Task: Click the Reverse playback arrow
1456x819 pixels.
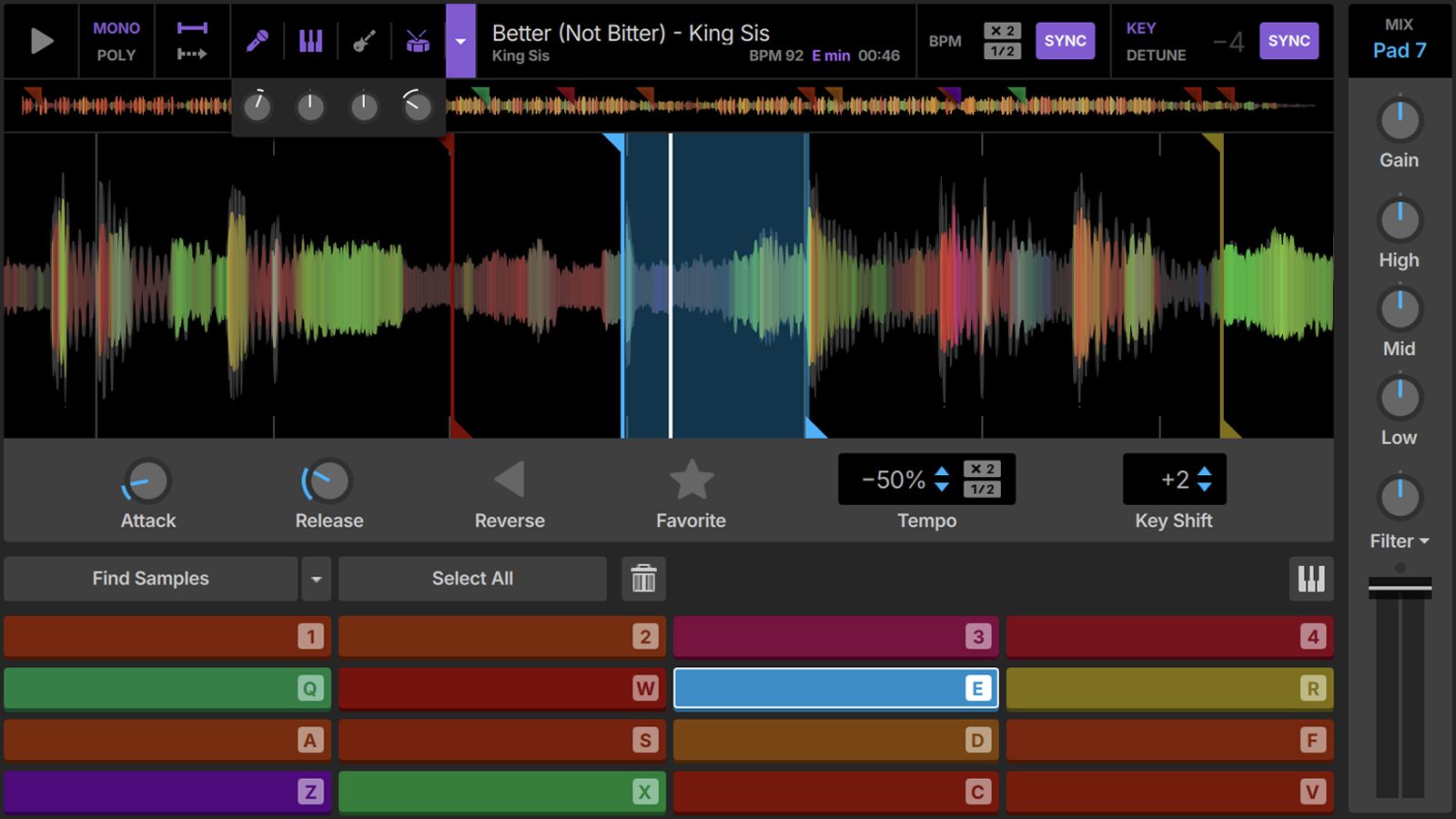Action: (x=510, y=480)
